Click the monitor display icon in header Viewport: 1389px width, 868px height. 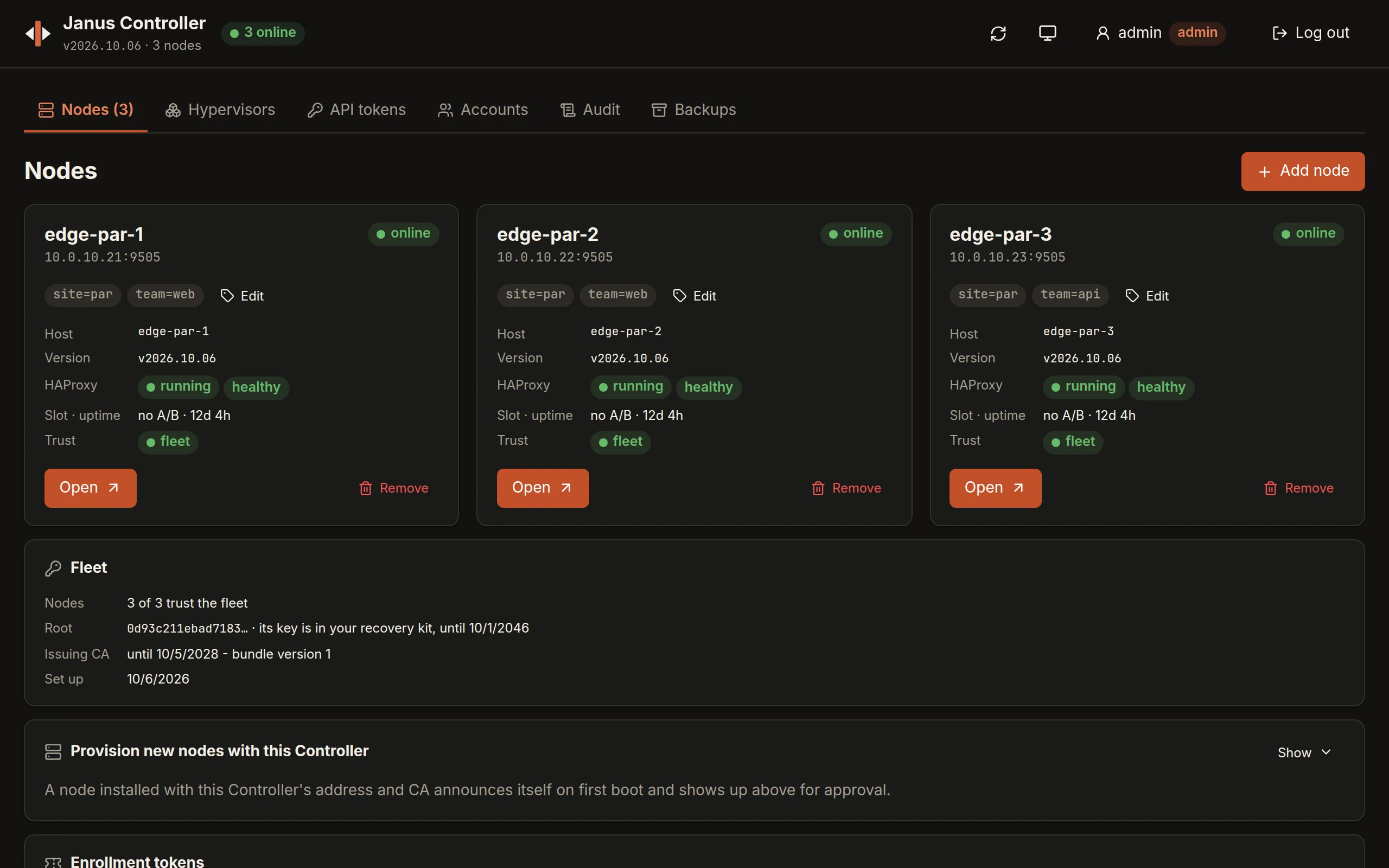[1048, 33]
